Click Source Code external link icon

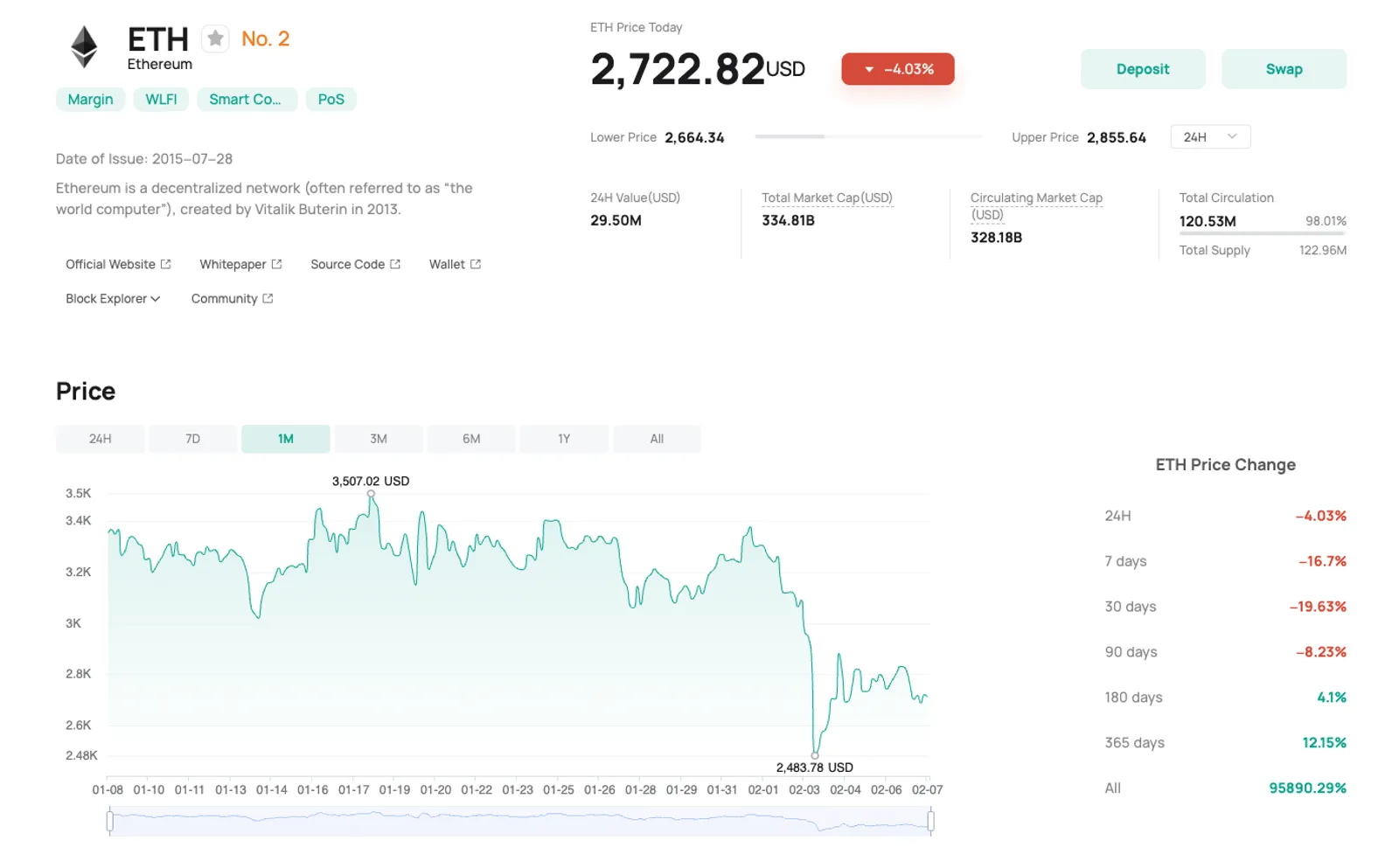[395, 264]
